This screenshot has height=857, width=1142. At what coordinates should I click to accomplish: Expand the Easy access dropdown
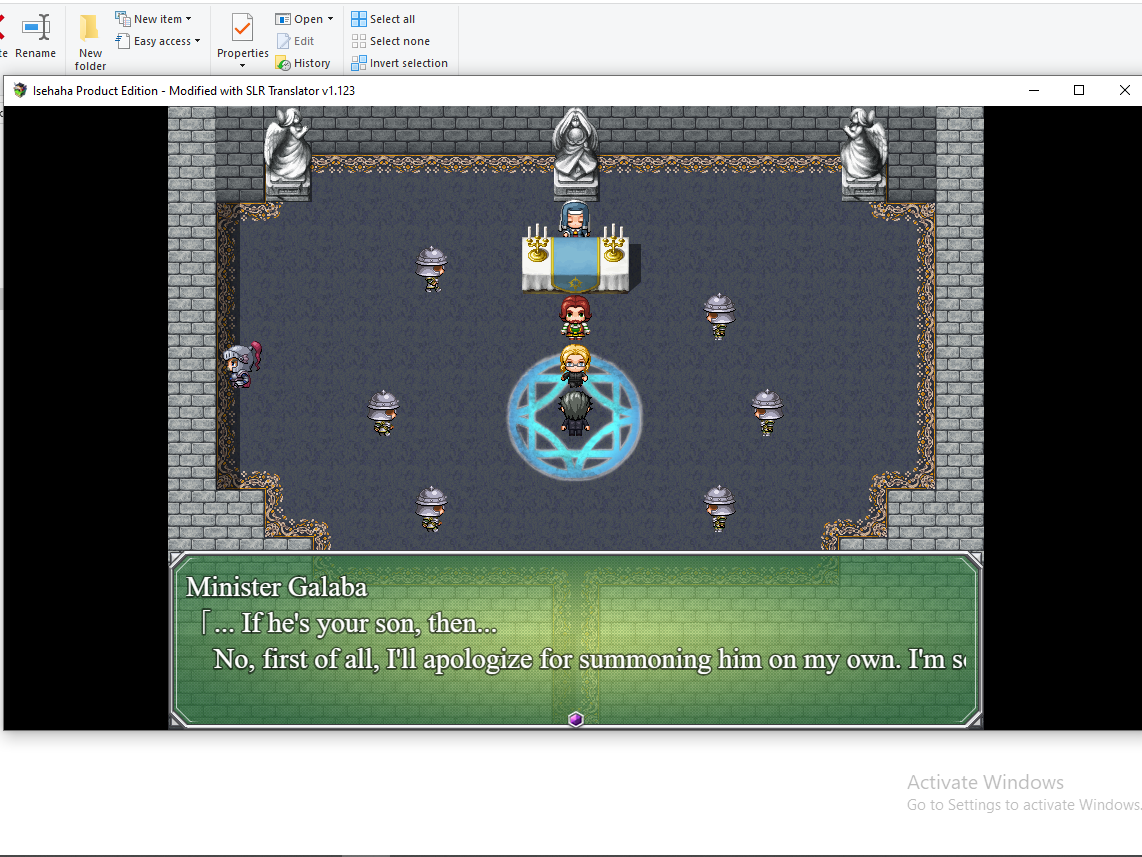click(x=197, y=41)
